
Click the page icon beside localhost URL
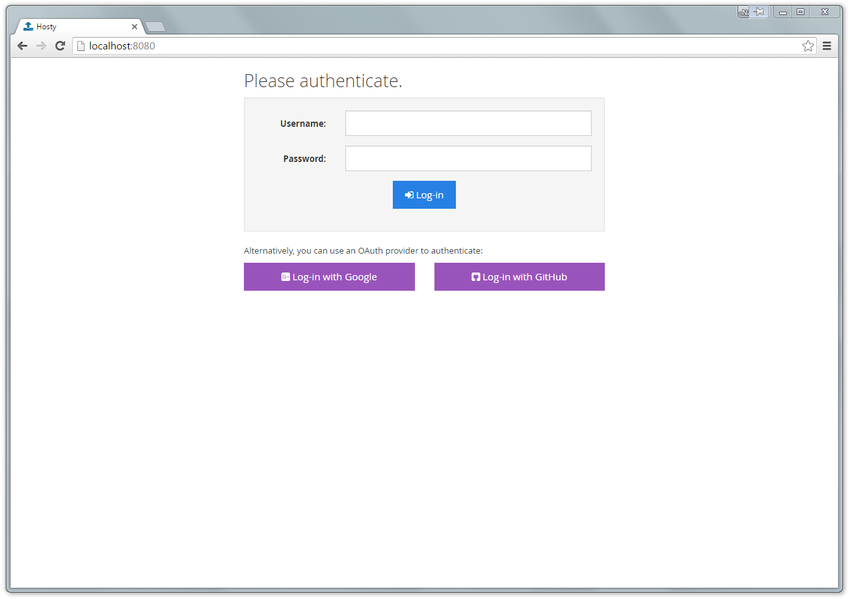coord(81,46)
